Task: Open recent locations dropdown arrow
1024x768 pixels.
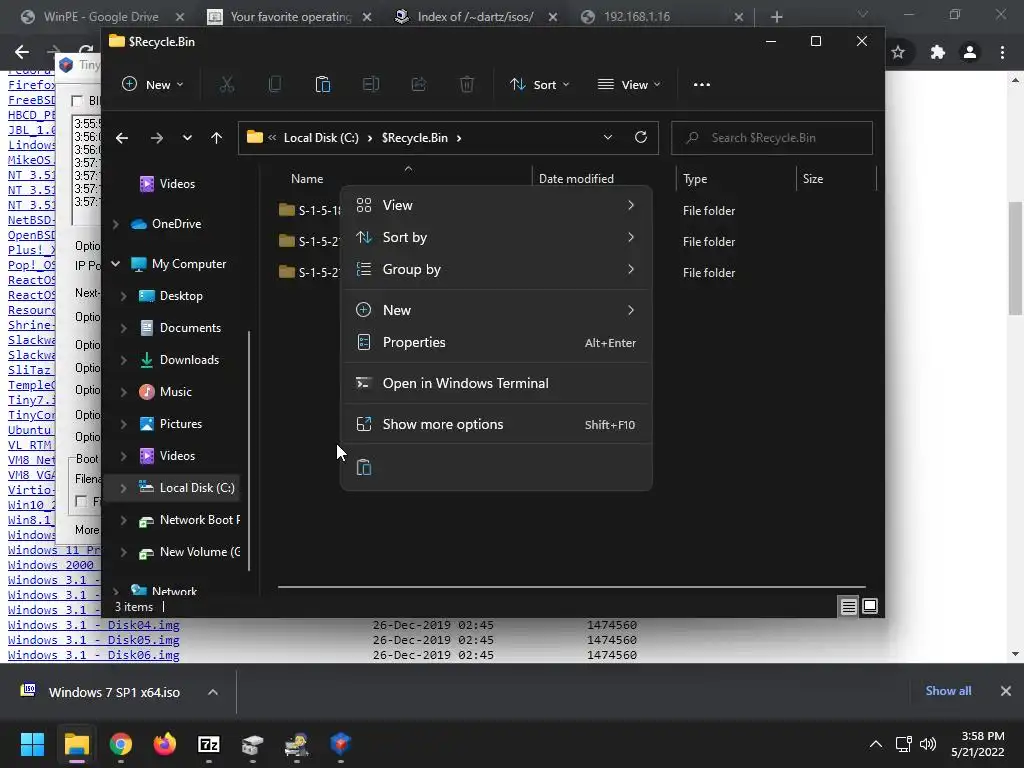Action: [187, 138]
